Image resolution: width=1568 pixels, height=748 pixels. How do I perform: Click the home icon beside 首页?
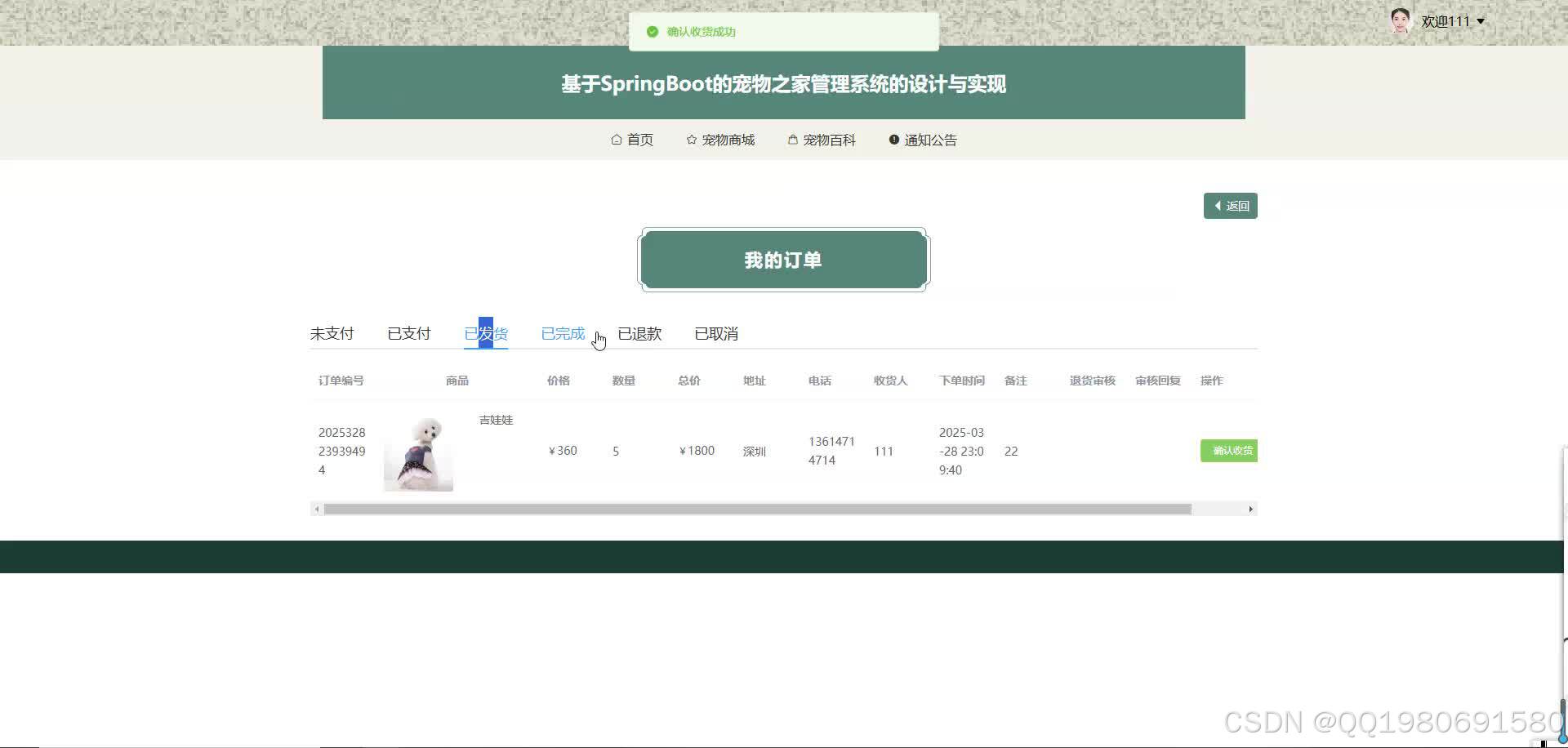pyautogui.click(x=617, y=140)
